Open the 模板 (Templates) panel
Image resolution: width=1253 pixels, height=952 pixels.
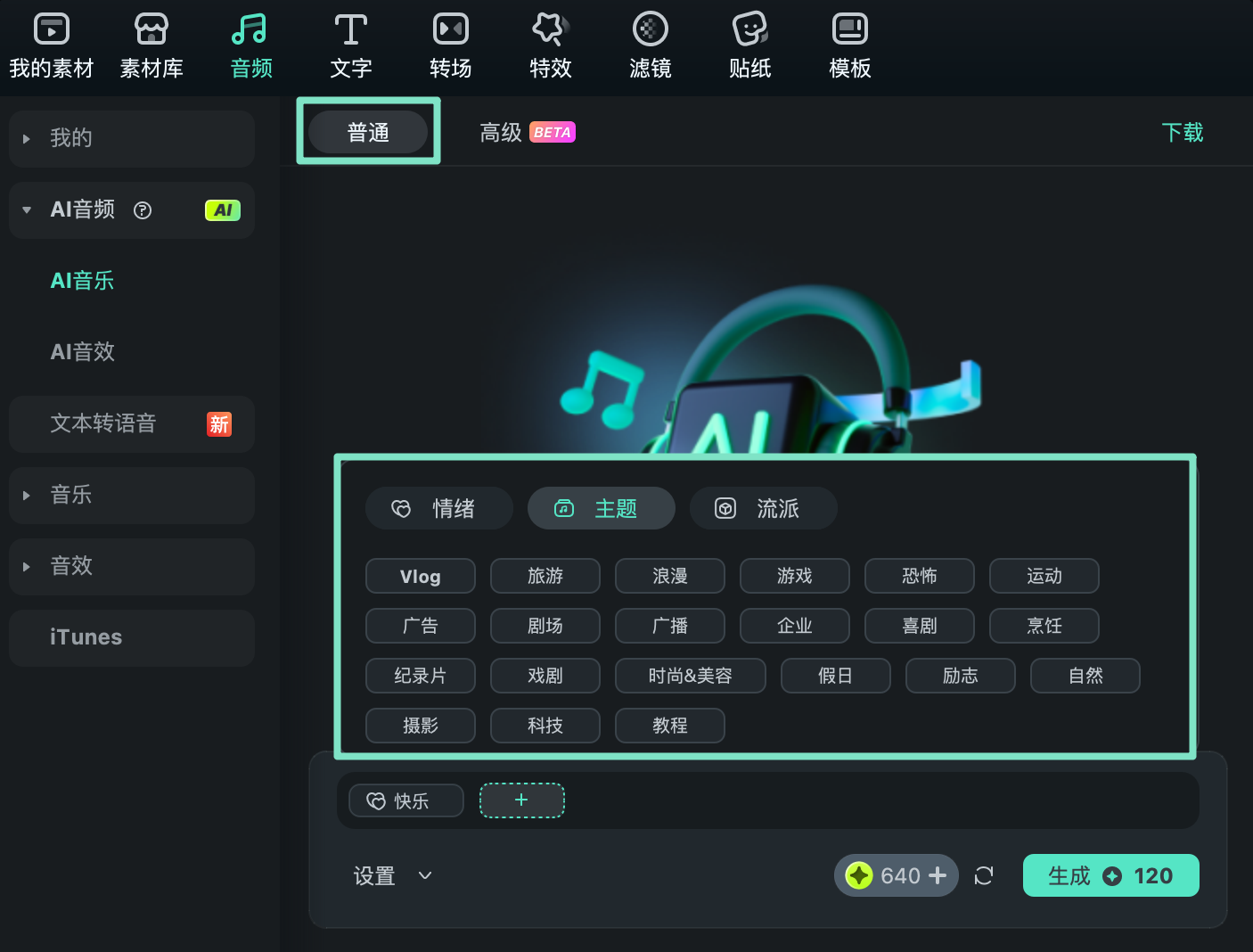pos(849,45)
